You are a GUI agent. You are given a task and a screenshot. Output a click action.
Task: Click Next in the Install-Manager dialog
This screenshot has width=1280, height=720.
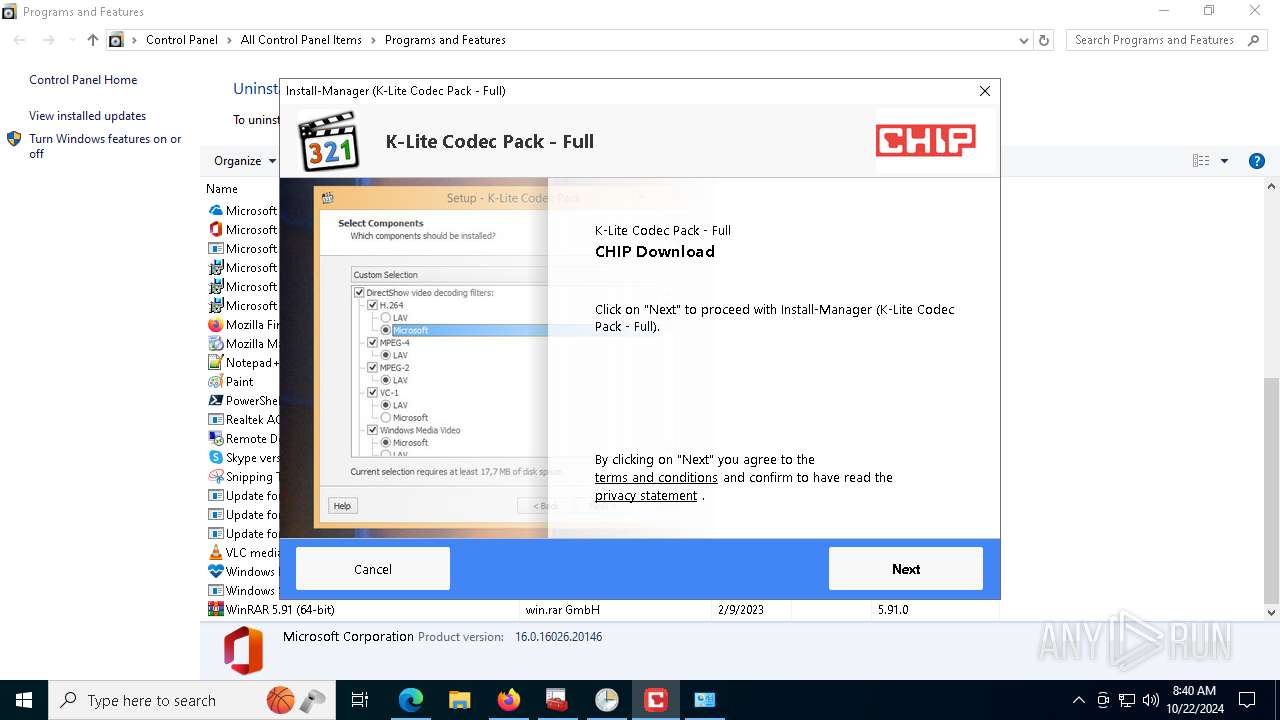point(905,569)
